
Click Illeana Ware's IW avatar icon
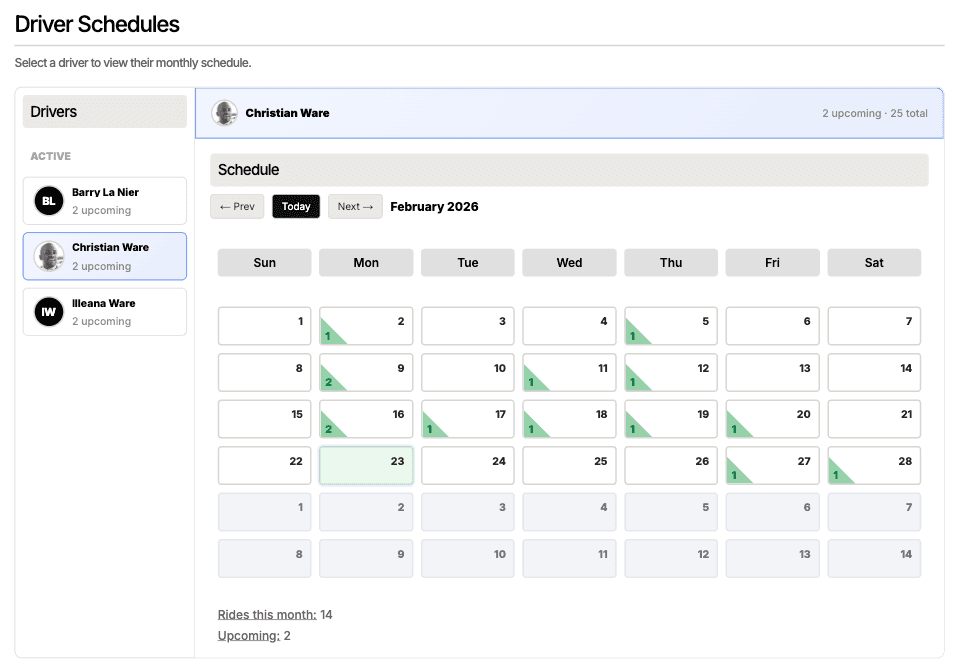tap(49, 312)
